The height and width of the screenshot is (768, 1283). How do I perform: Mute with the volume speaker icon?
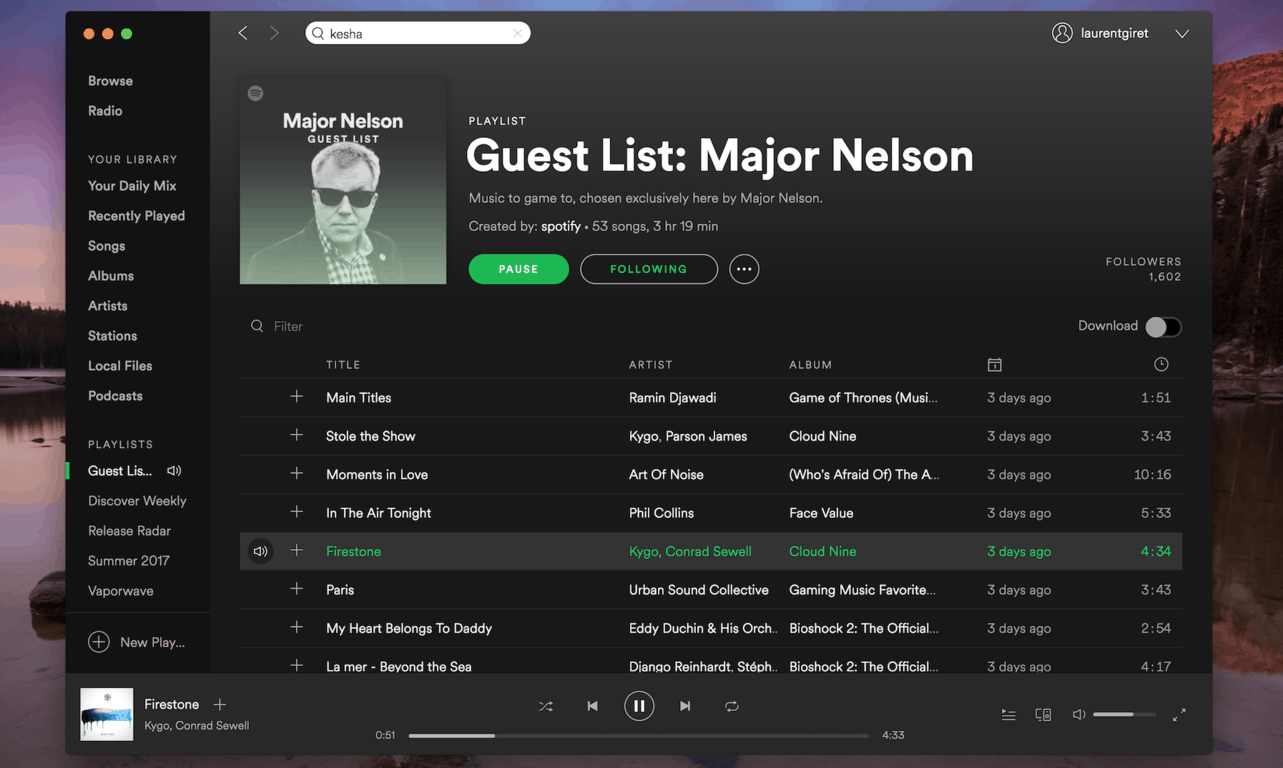pos(1079,715)
